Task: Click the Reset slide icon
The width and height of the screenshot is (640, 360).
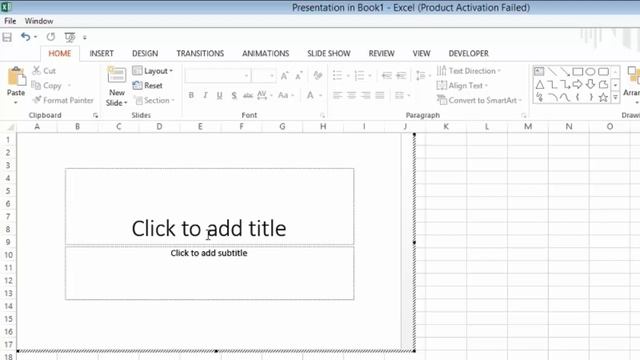Action: (x=148, y=85)
